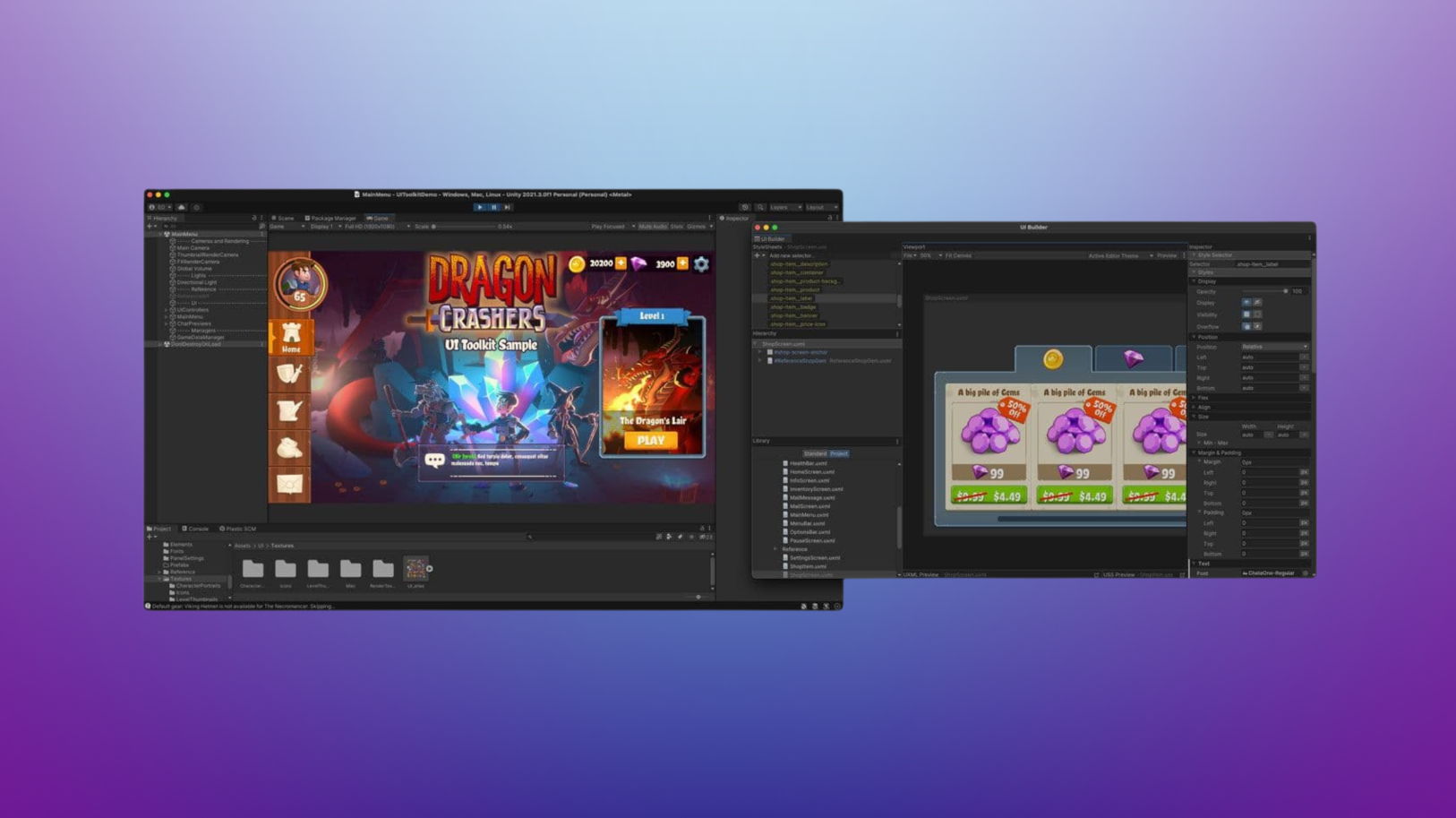Step one frame forward in Unity toolbar

coord(507,207)
